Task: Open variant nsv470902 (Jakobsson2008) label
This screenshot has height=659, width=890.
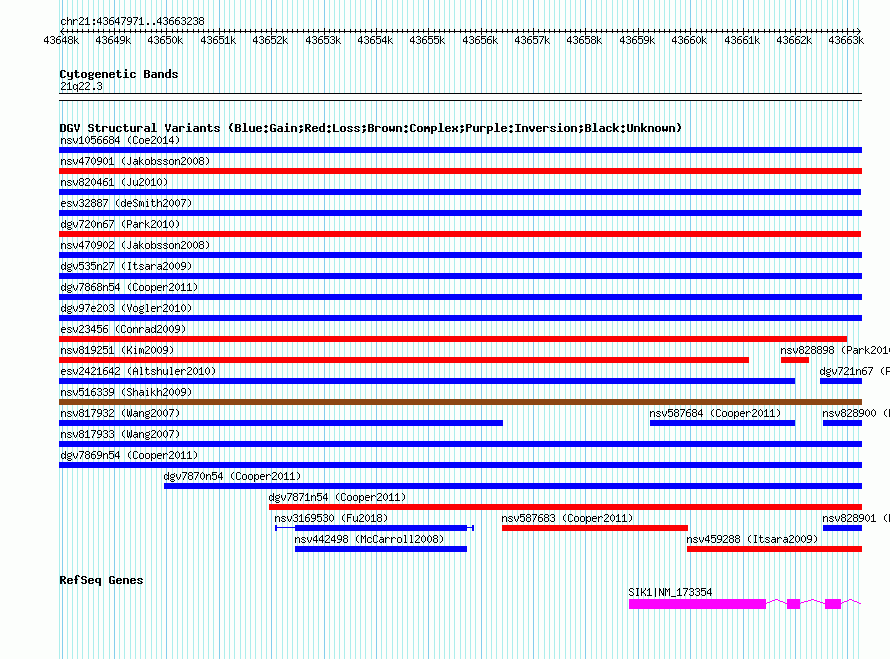Action: coord(135,245)
